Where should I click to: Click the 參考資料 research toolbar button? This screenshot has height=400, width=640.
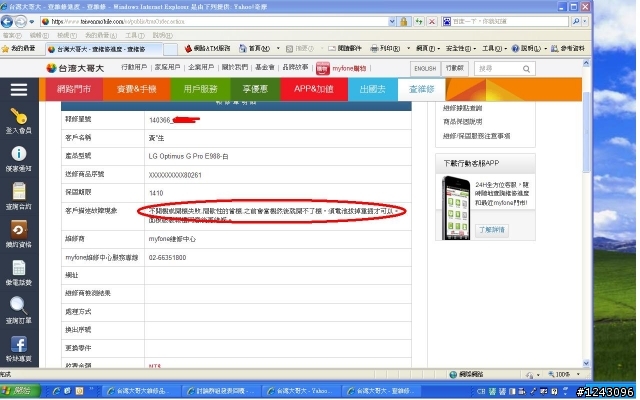click(568, 48)
